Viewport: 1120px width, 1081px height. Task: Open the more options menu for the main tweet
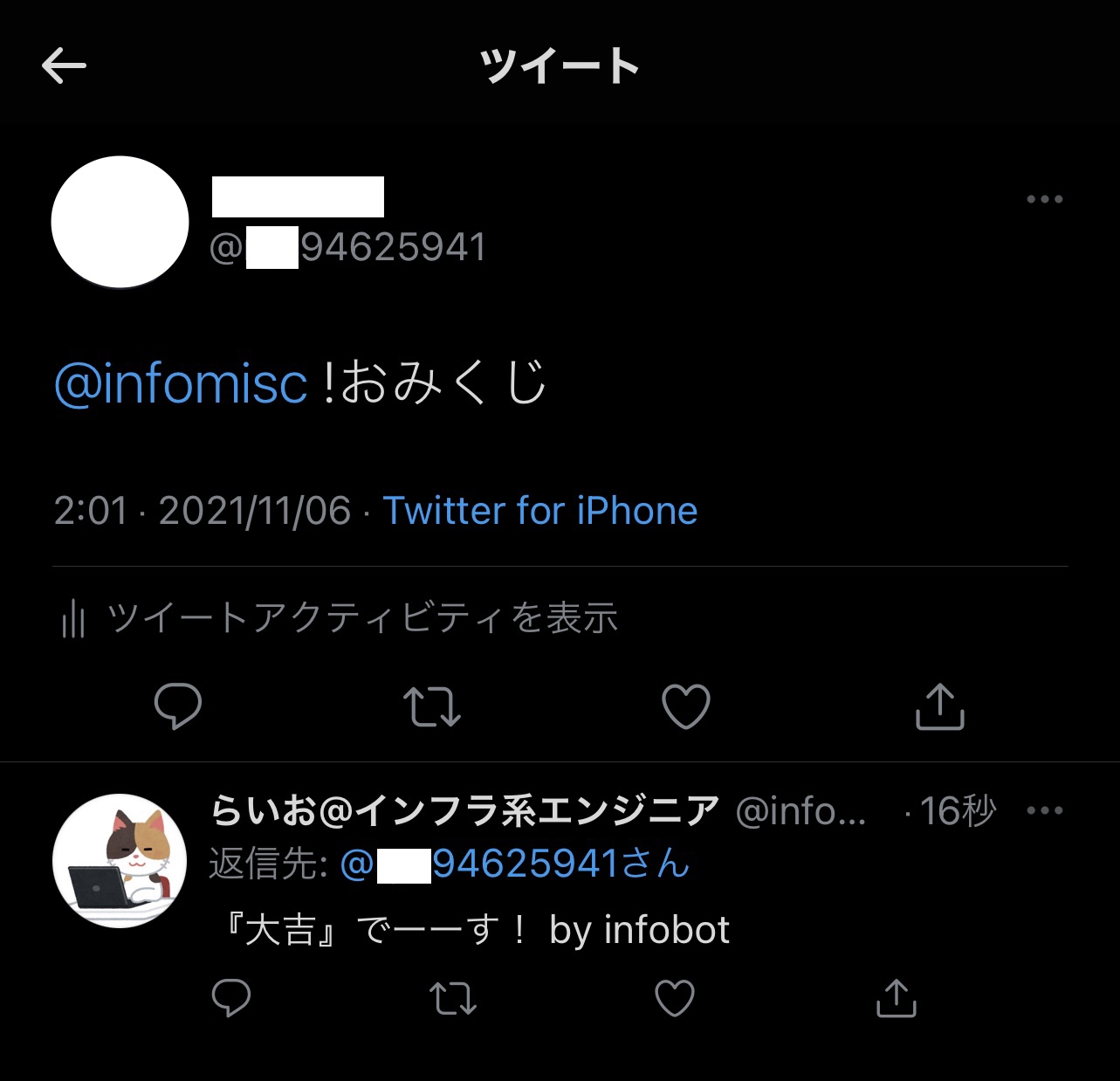(x=1045, y=199)
